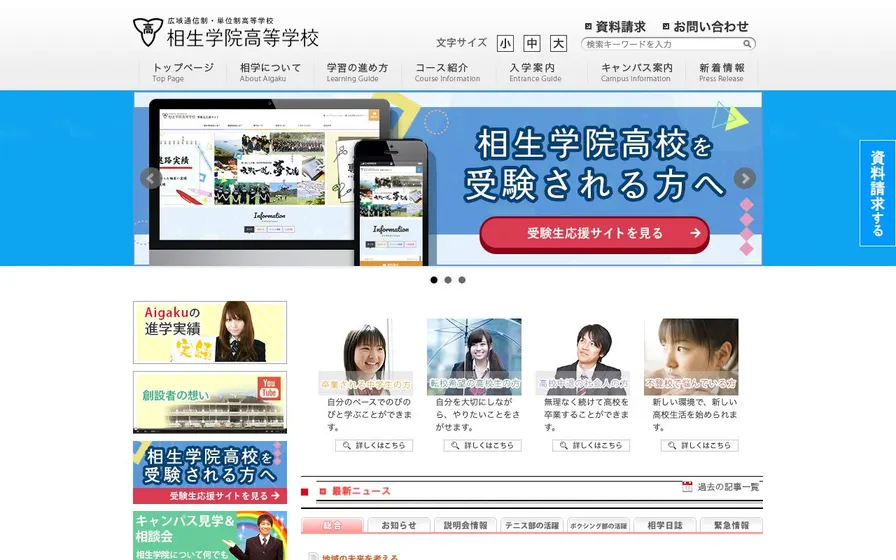
Task: Show previous slide with left arrow
Action: [x=151, y=178]
